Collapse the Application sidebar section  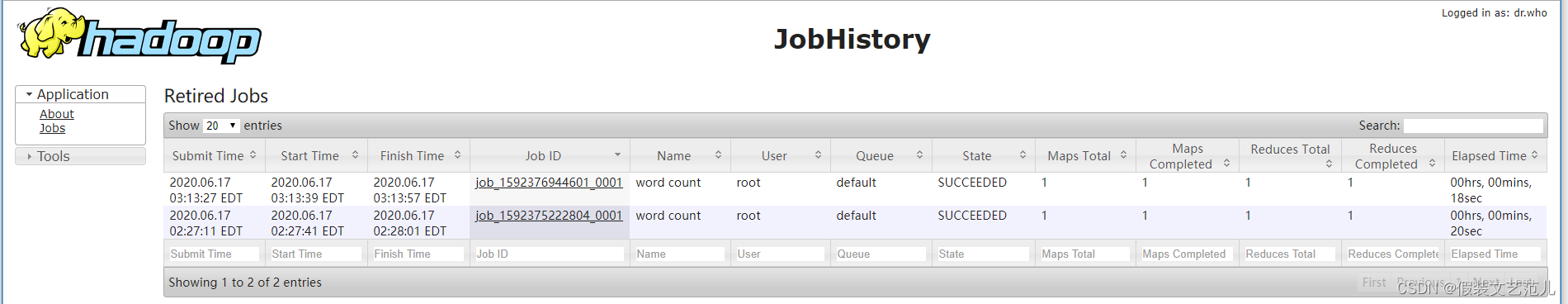tap(80, 94)
